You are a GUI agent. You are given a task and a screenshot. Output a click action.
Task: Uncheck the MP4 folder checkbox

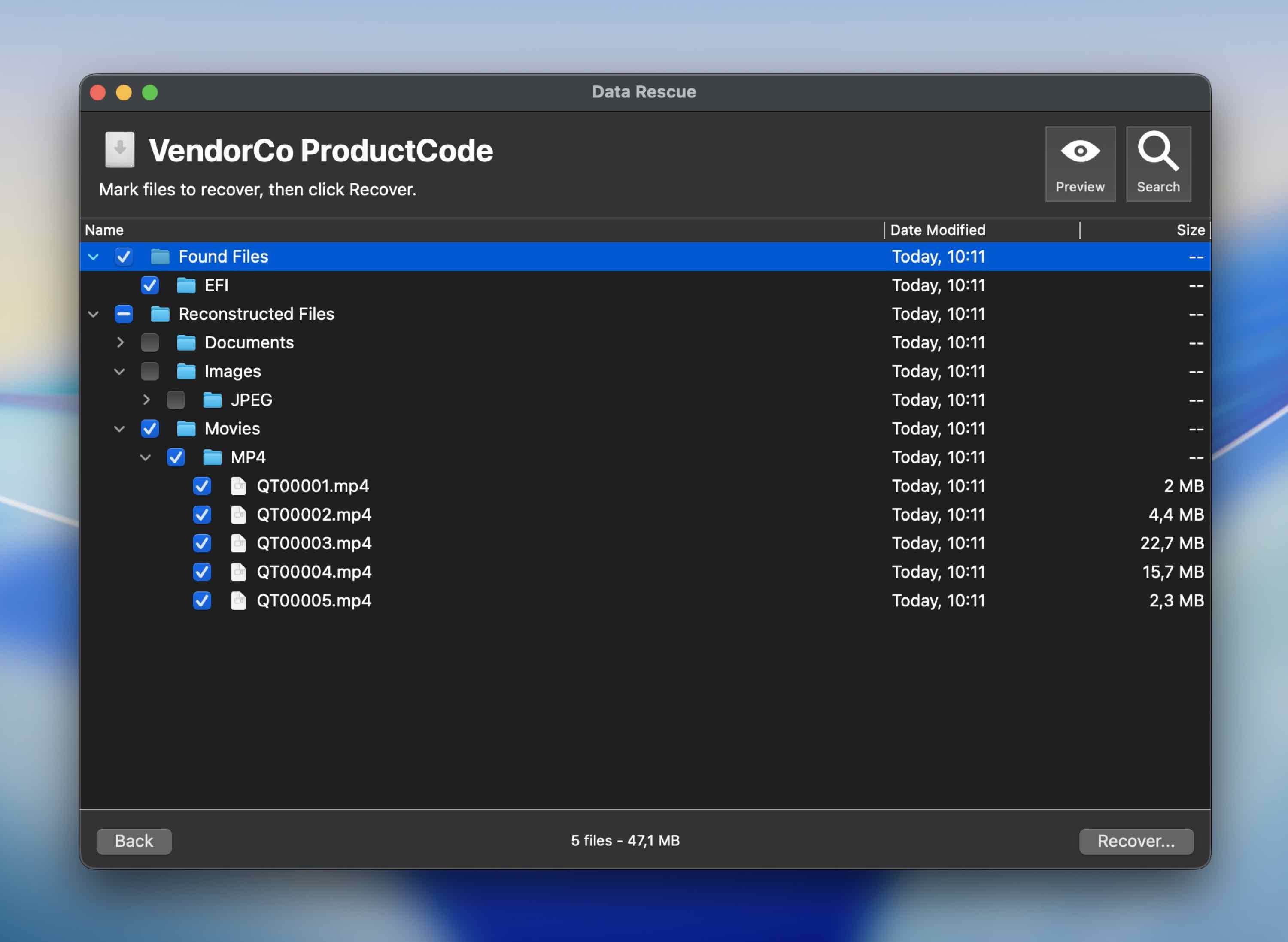(176, 457)
